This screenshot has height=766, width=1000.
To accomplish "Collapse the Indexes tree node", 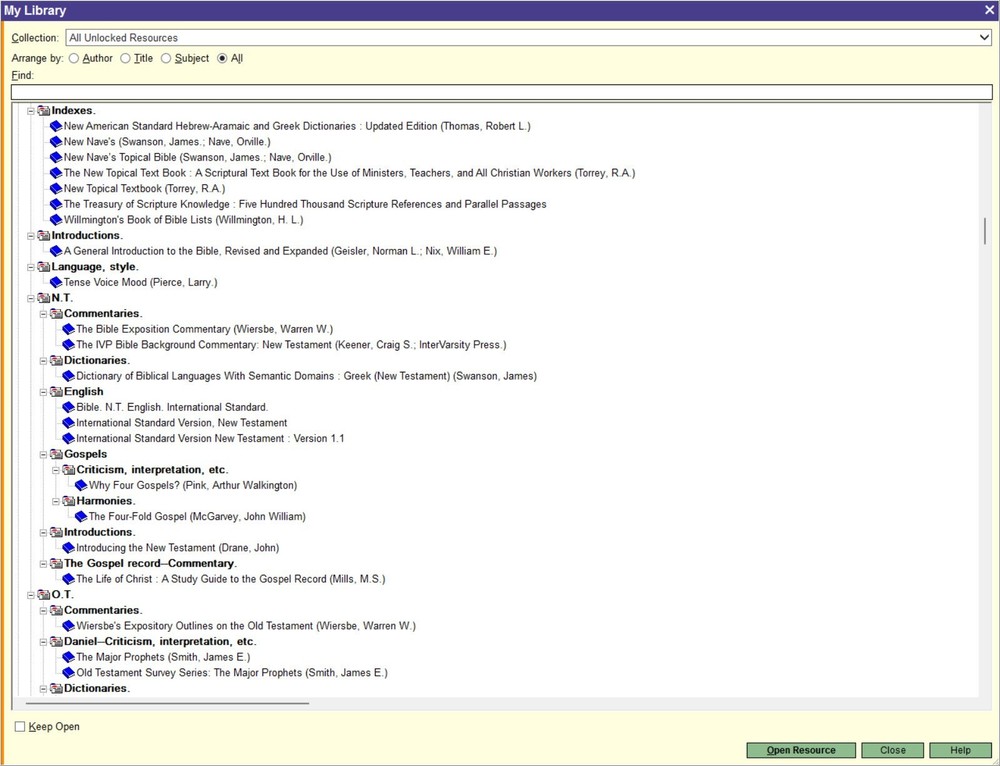I will tap(31, 111).
